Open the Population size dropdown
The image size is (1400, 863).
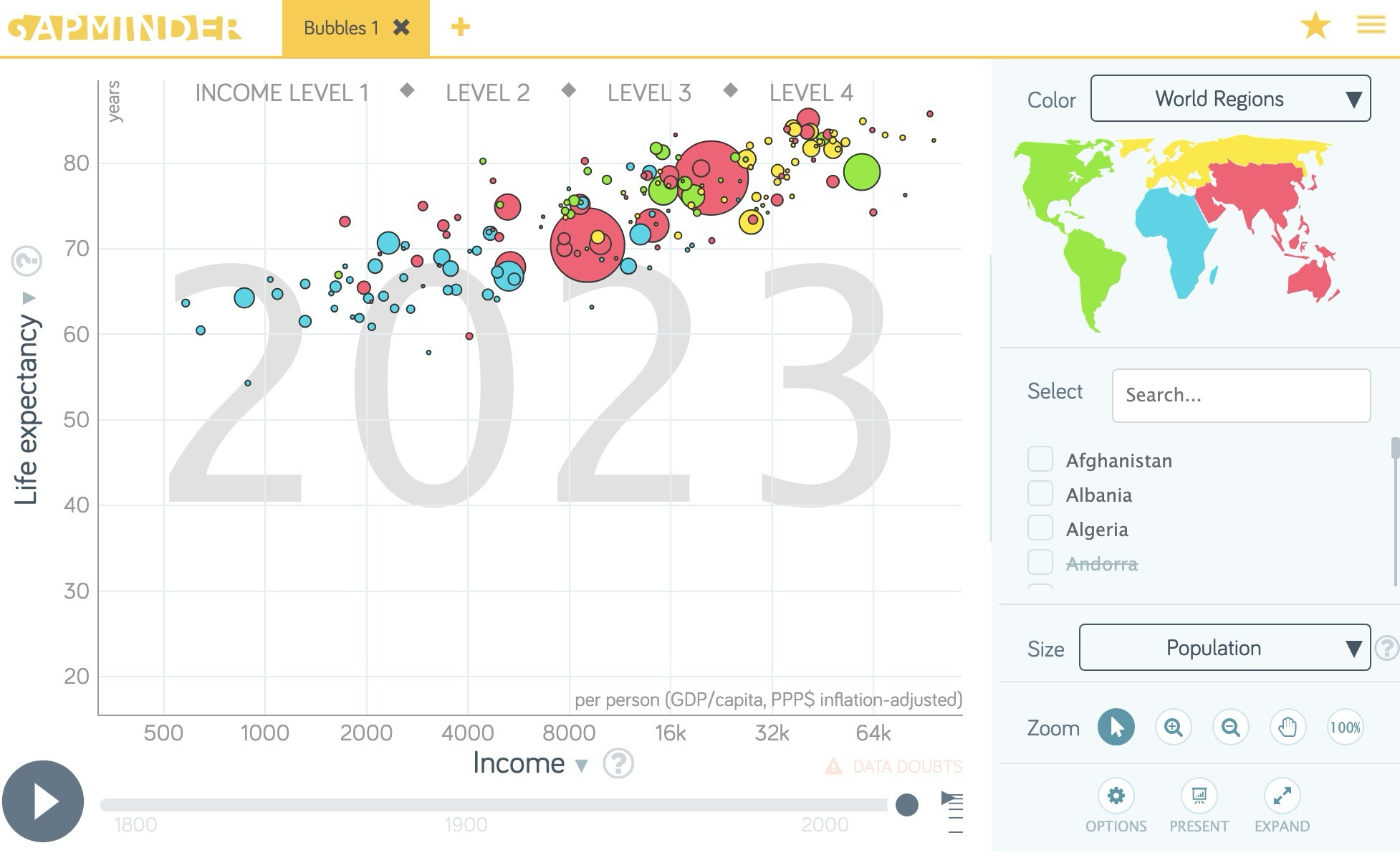[x=1224, y=647]
